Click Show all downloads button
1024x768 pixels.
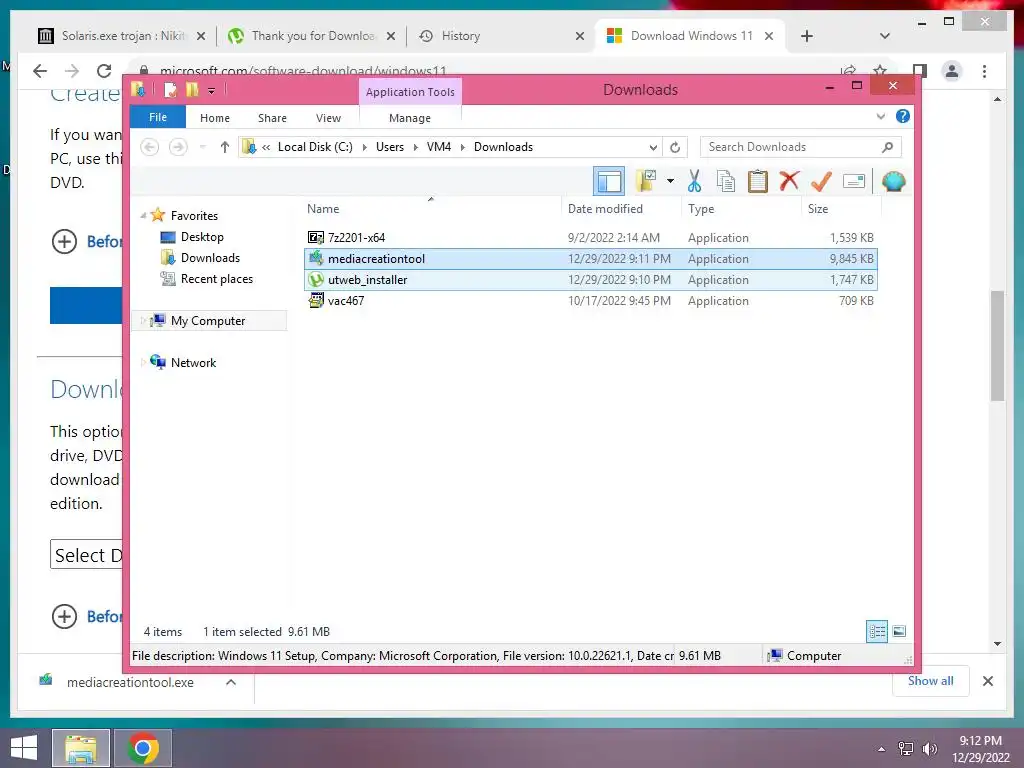[x=930, y=680]
